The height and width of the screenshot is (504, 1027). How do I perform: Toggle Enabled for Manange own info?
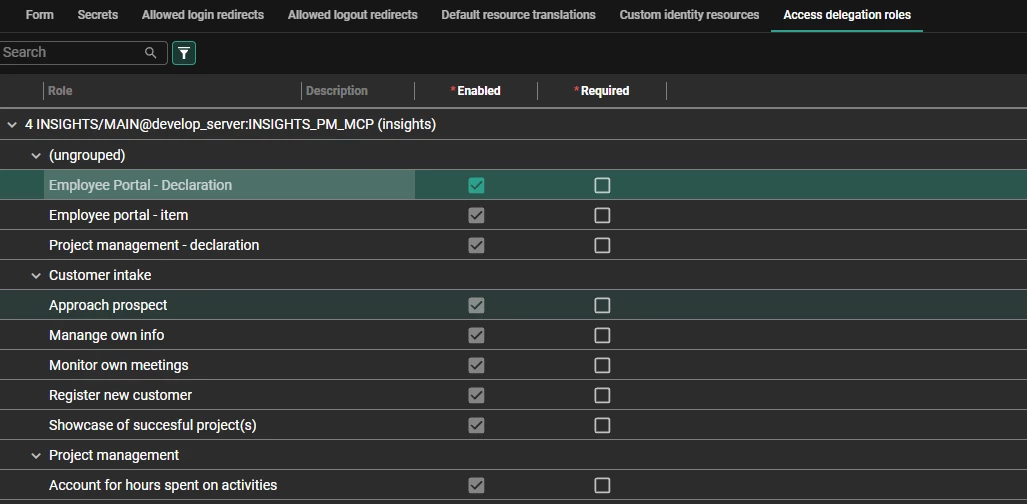476,336
